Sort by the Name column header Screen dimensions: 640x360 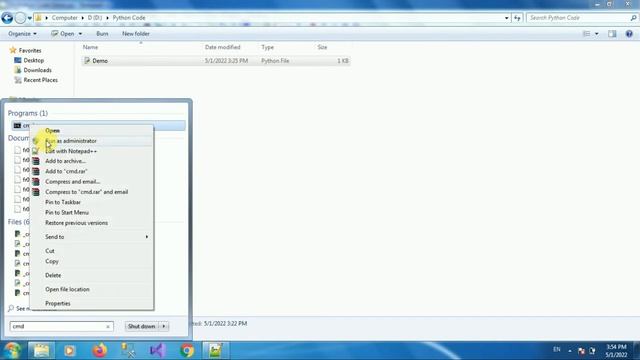90,47
